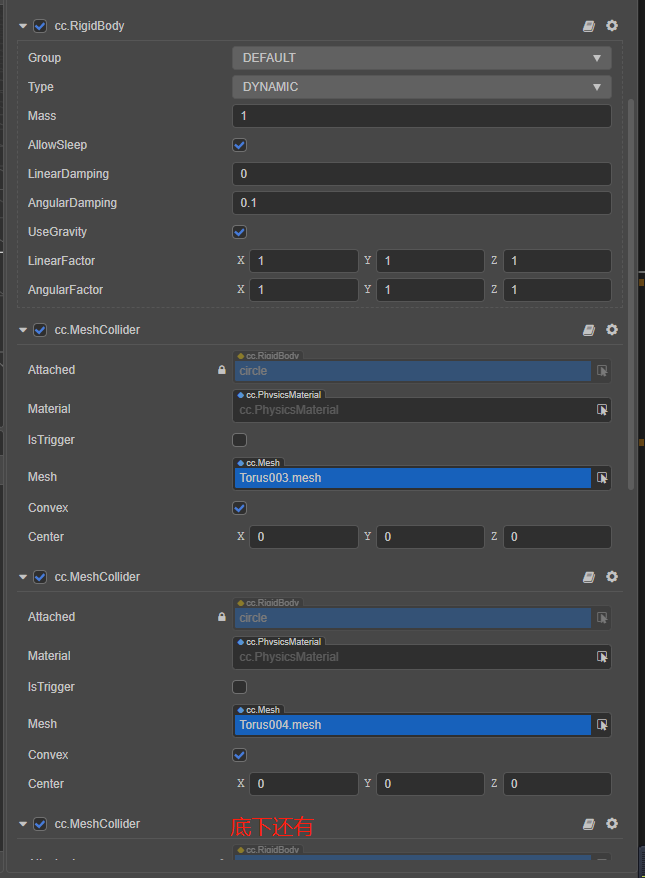Enable IsTrigger on the first MeshCollider
645x878 pixels.
pyautogui.click(x=240, y=440)
